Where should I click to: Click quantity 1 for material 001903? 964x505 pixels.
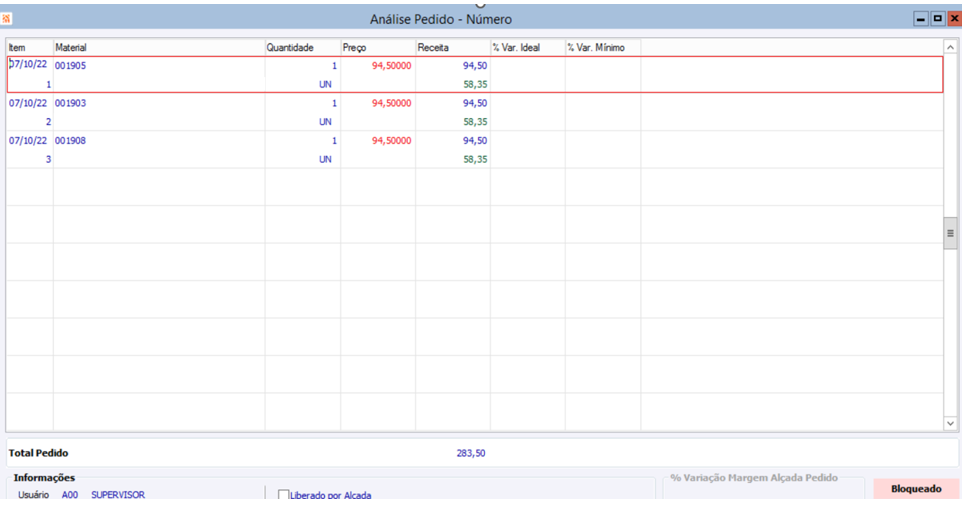(x=334, y=103)
